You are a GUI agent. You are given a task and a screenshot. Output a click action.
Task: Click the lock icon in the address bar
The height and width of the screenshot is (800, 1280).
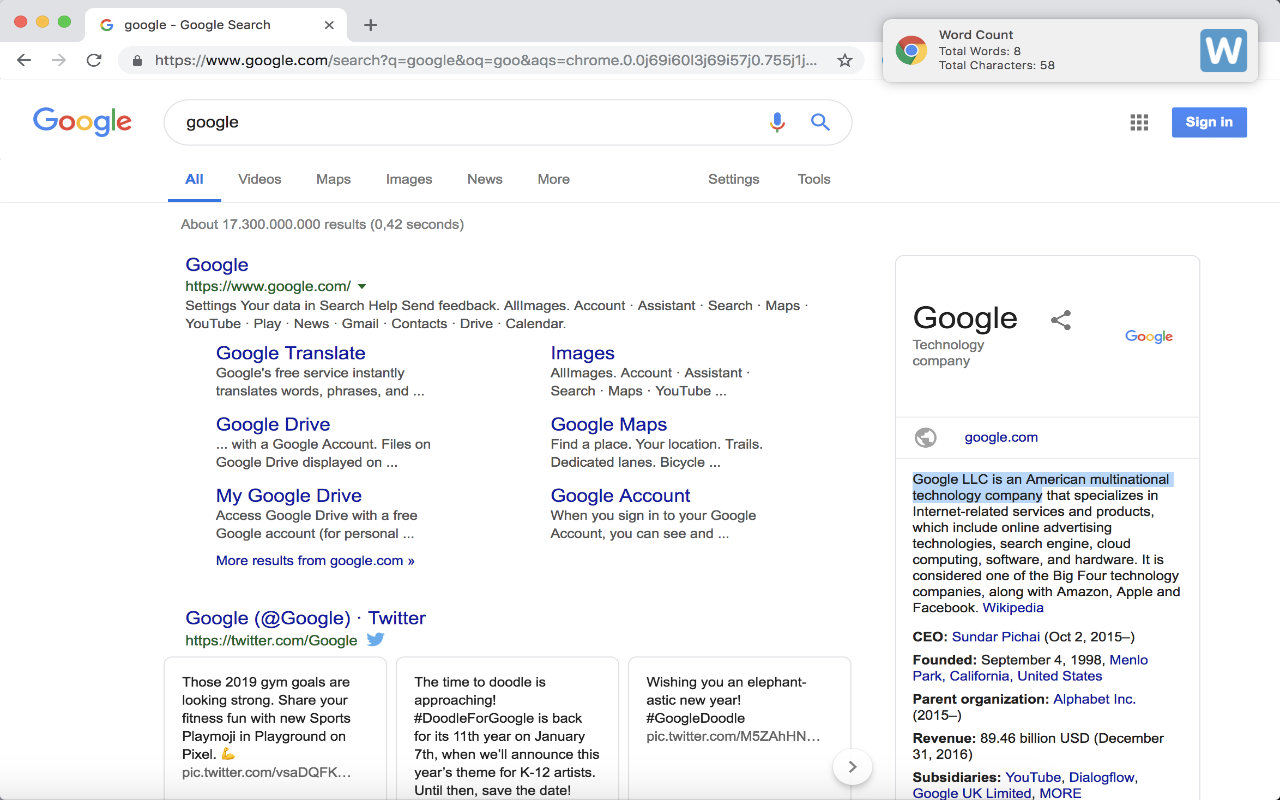point(137,60)
